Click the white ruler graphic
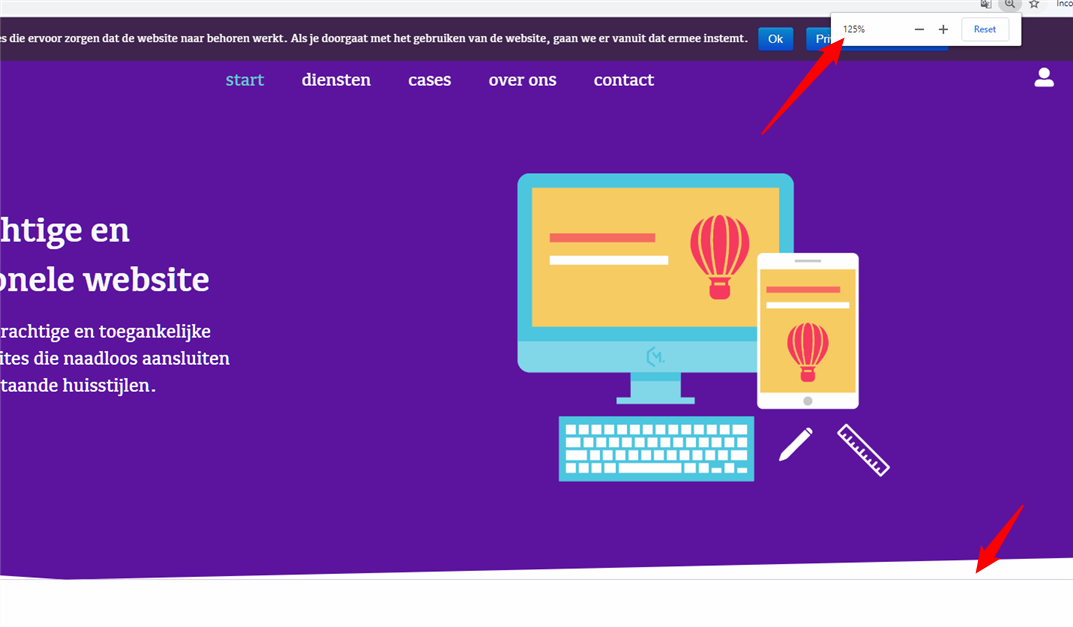 [x=864, y=450]
